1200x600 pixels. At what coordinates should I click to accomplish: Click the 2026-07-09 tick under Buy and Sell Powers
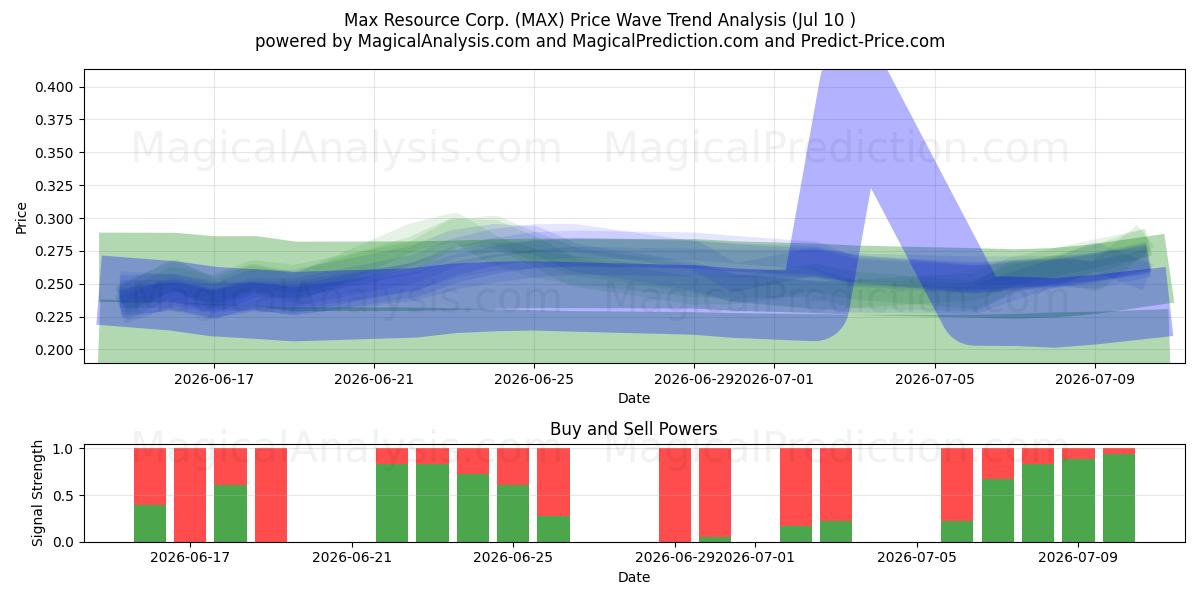coord(1078,558)
